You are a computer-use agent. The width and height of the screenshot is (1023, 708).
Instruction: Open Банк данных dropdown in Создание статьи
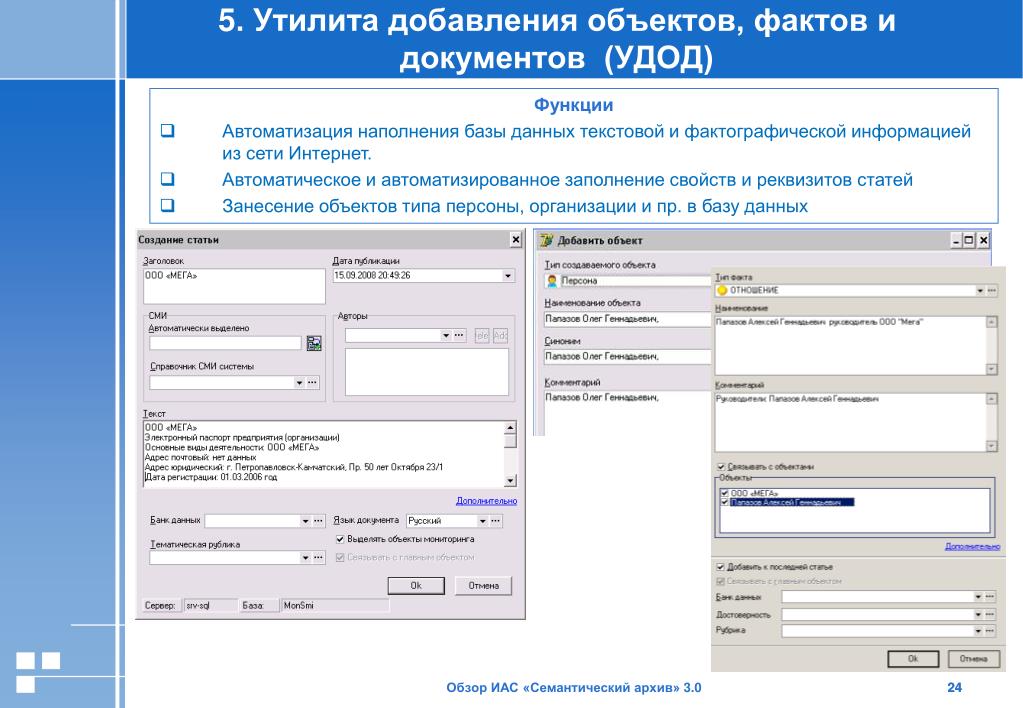tap(305, 521)
